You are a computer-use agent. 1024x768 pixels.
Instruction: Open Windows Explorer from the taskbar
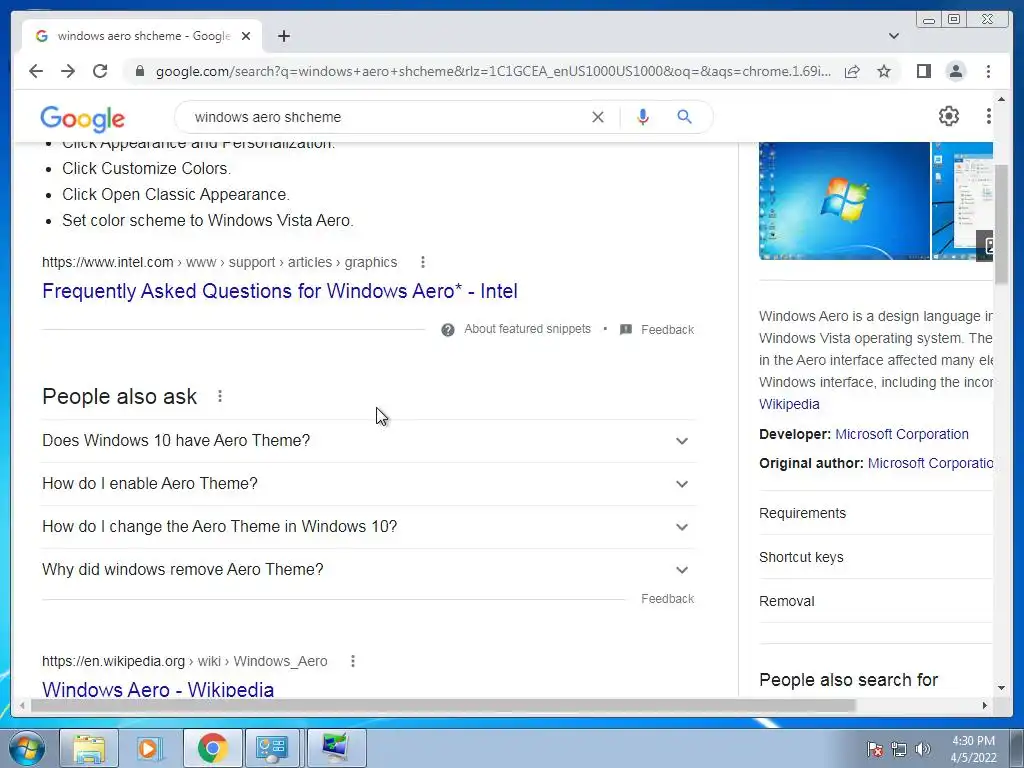[89, 748]
